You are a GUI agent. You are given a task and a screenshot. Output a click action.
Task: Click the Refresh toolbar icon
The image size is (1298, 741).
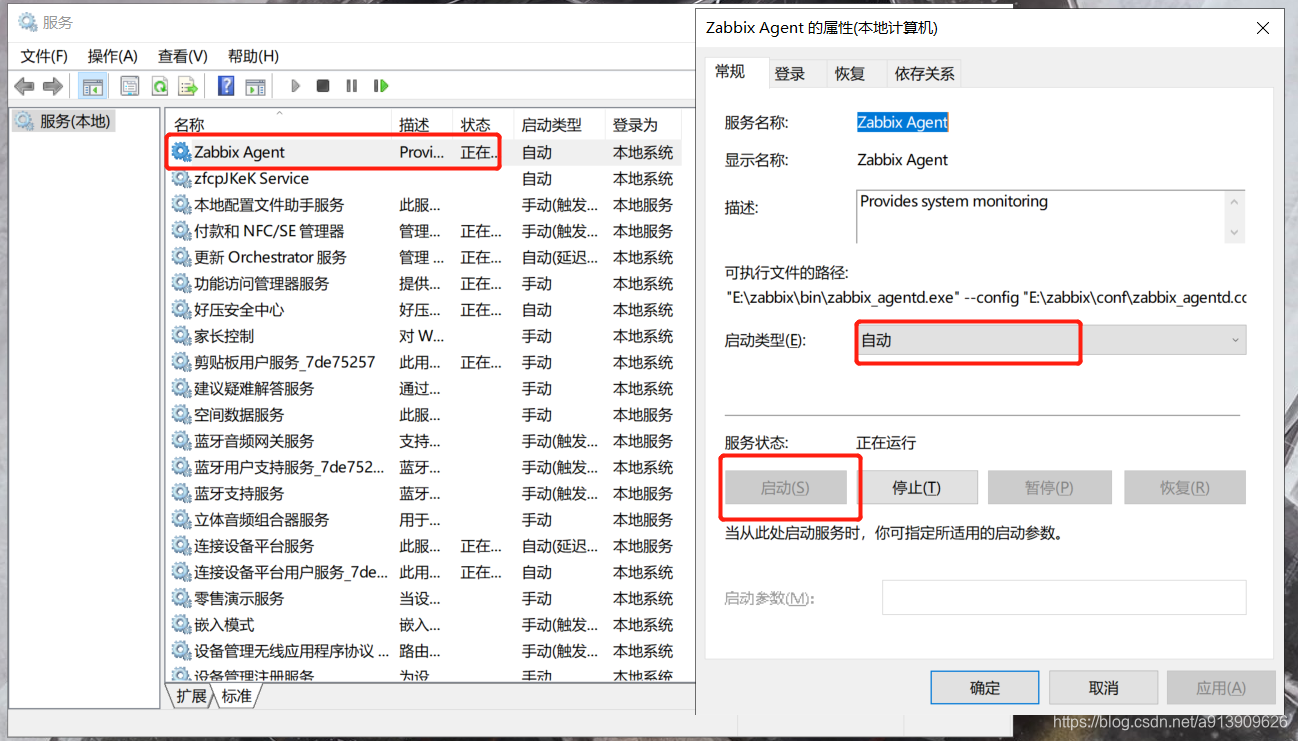159,87
